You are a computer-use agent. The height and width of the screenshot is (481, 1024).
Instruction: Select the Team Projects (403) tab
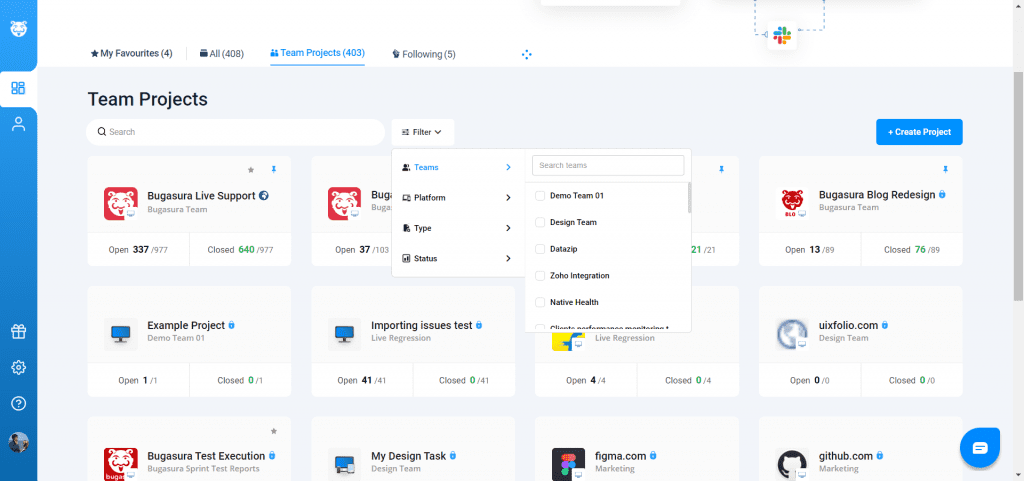[317, 53]
